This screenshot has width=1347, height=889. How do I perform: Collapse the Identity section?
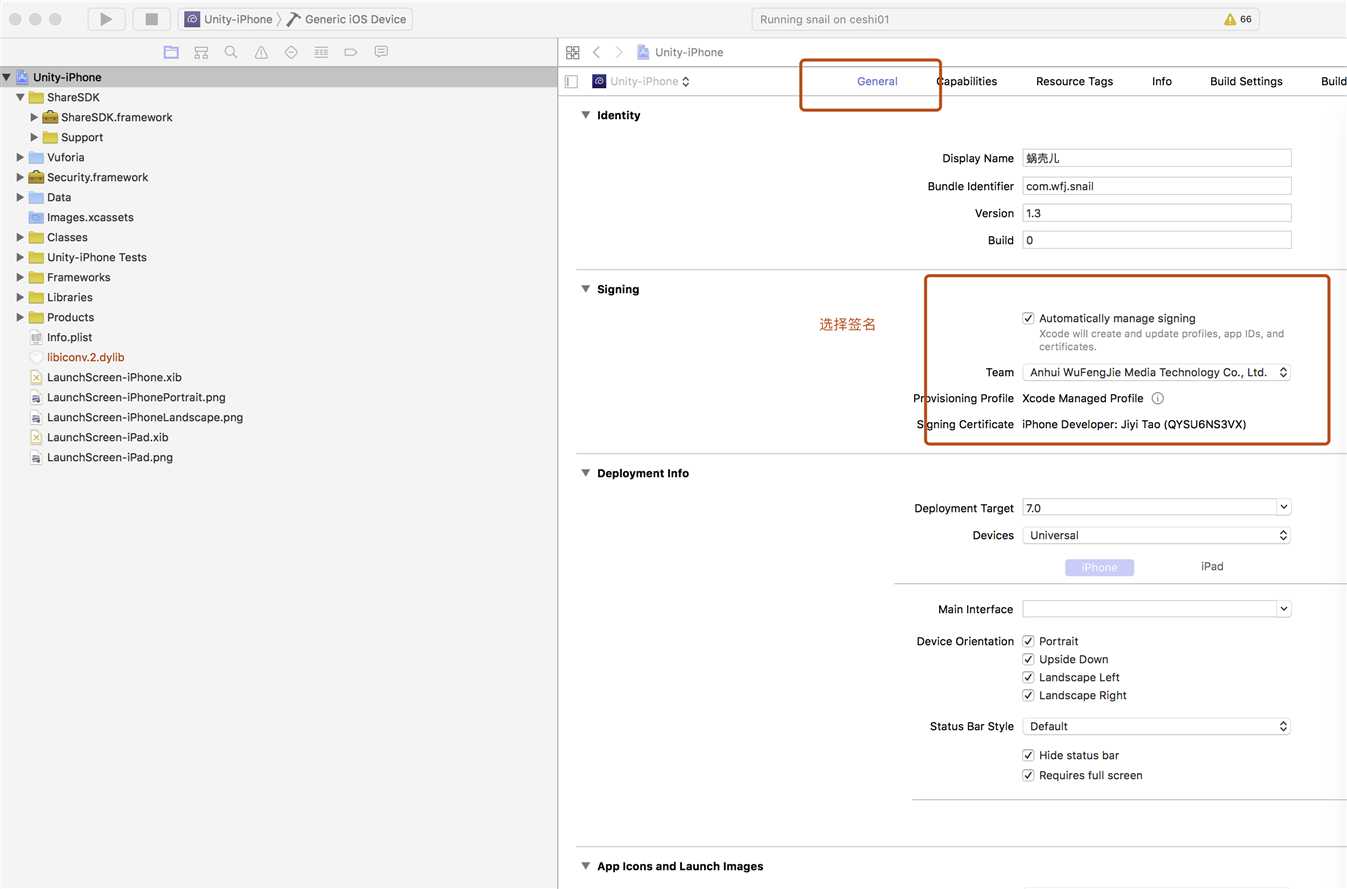(x=586, y=115)
